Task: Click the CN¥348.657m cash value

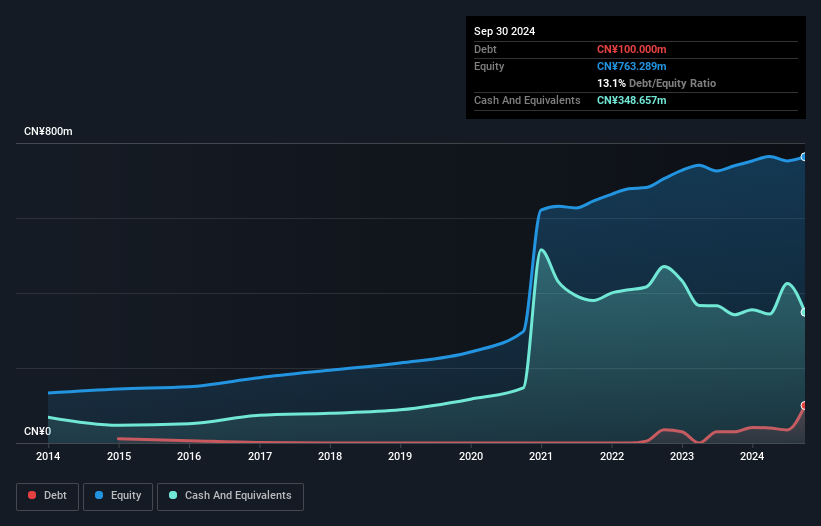Action: 631,100
